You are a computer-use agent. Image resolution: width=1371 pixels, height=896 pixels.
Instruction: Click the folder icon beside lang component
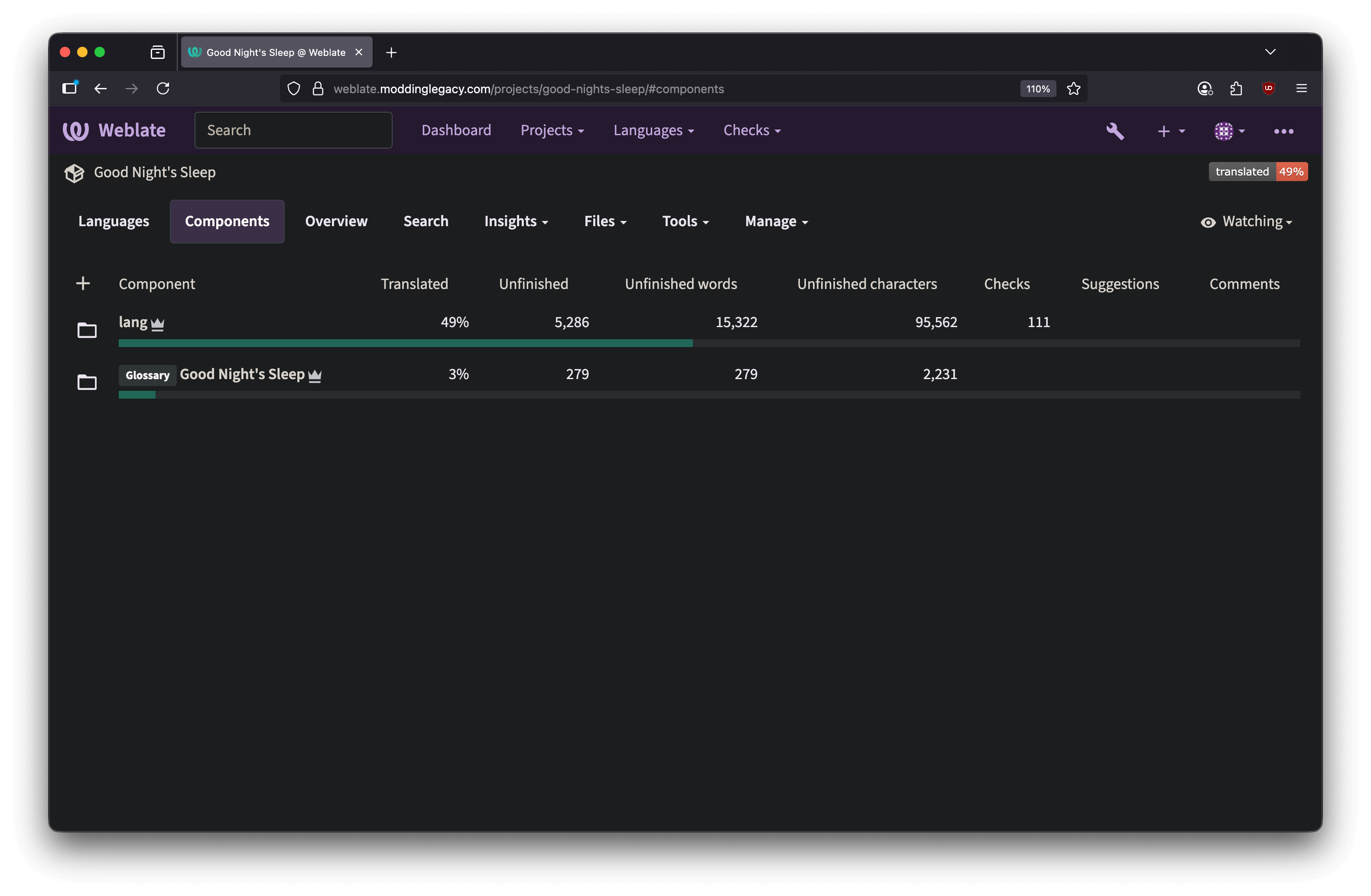tap(86, 329)
